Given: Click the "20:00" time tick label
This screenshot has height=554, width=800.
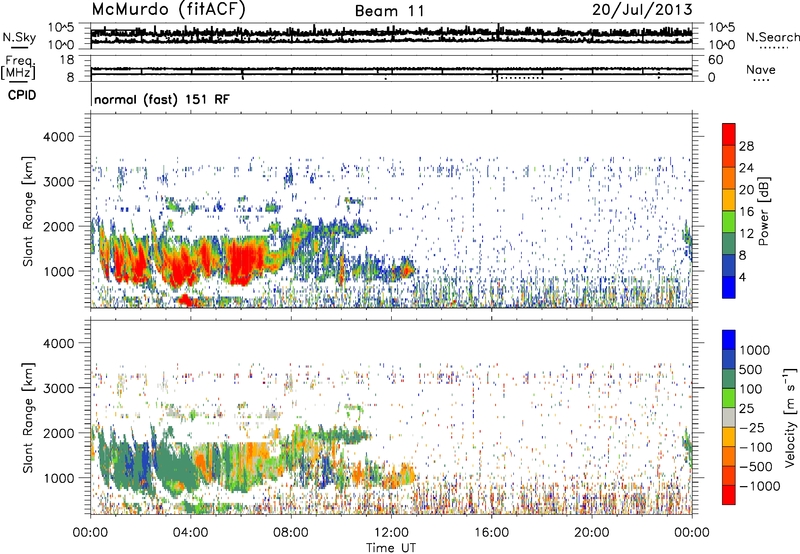Looking at the screenshot, I should (591, 533).
